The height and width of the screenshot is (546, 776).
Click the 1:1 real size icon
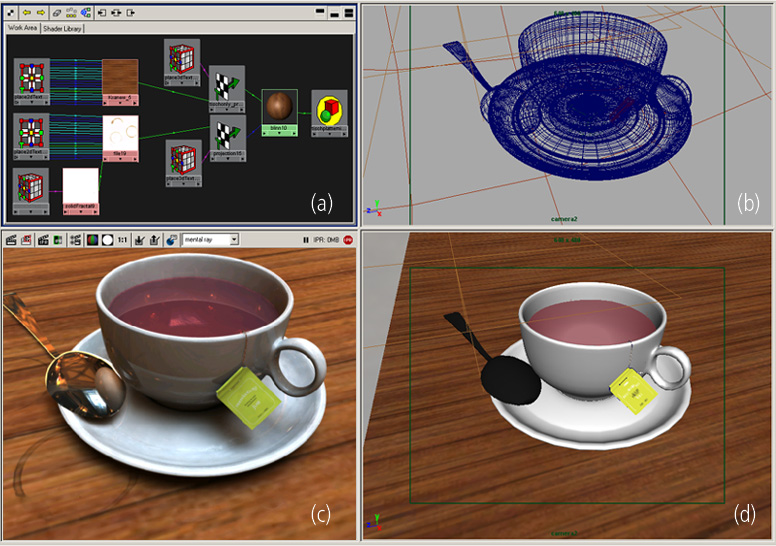pos(123,240)
